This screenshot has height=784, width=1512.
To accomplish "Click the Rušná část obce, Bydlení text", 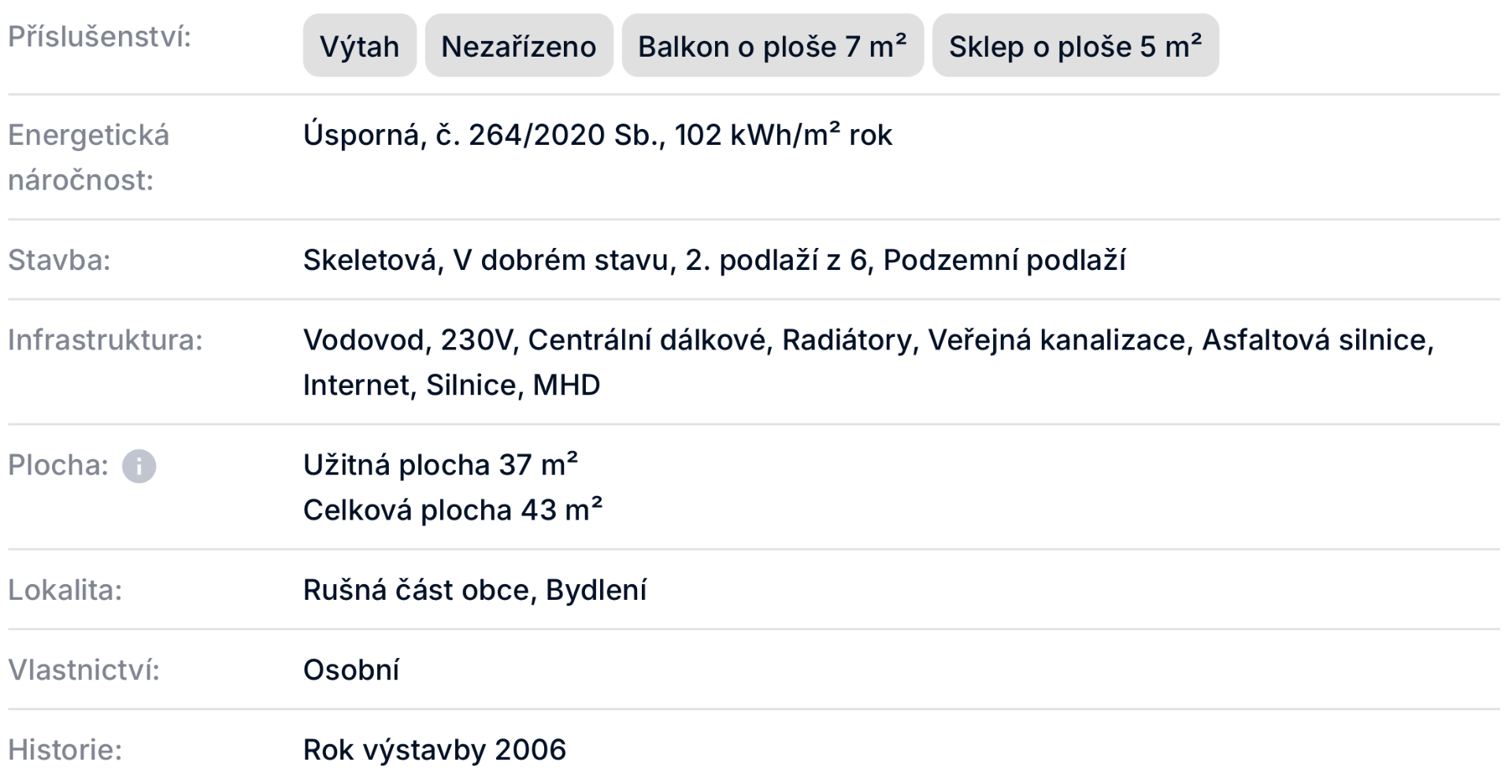I will coord(474,590).
